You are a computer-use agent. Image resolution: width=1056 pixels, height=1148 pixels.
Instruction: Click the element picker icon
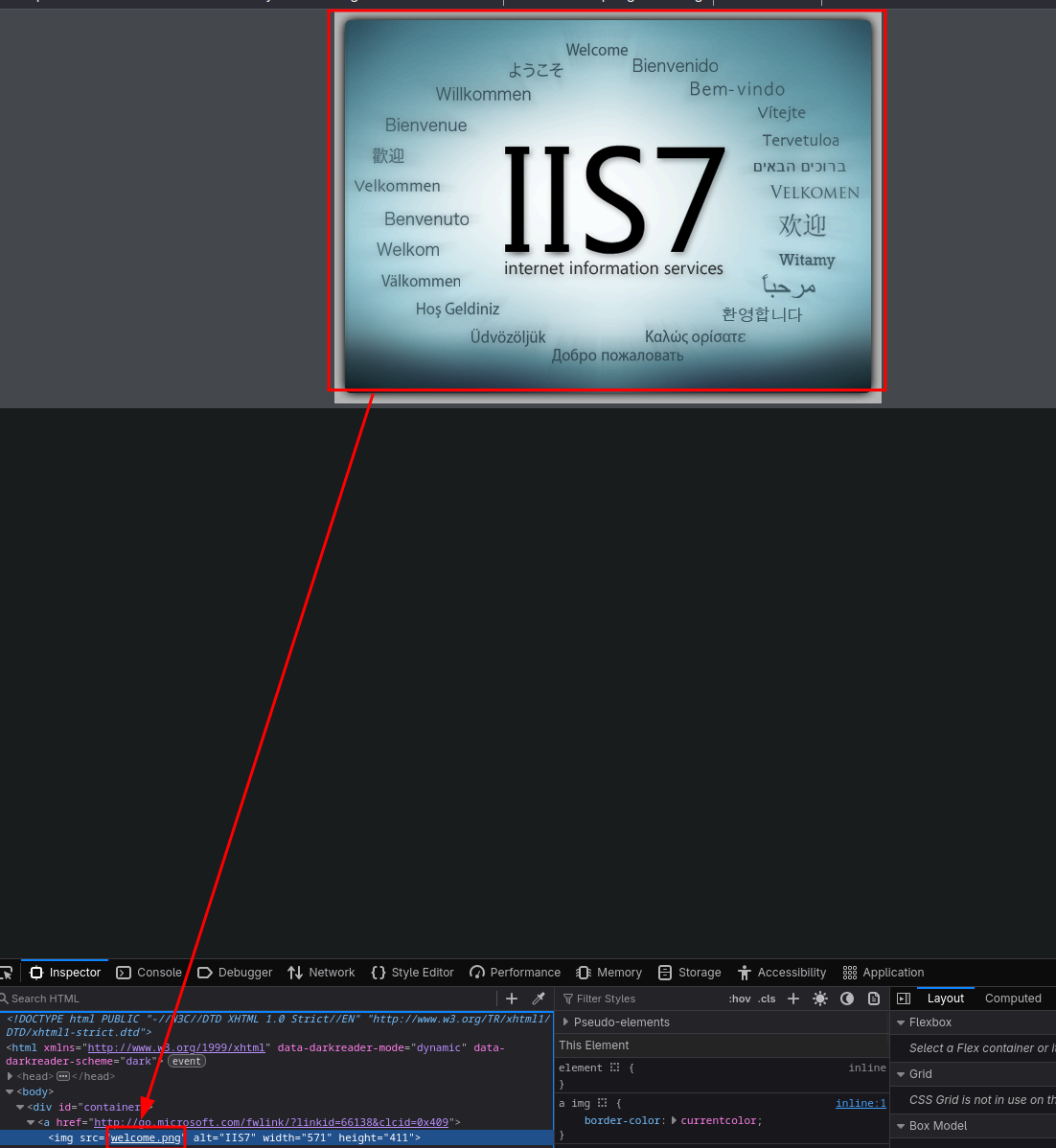(7, 973)
